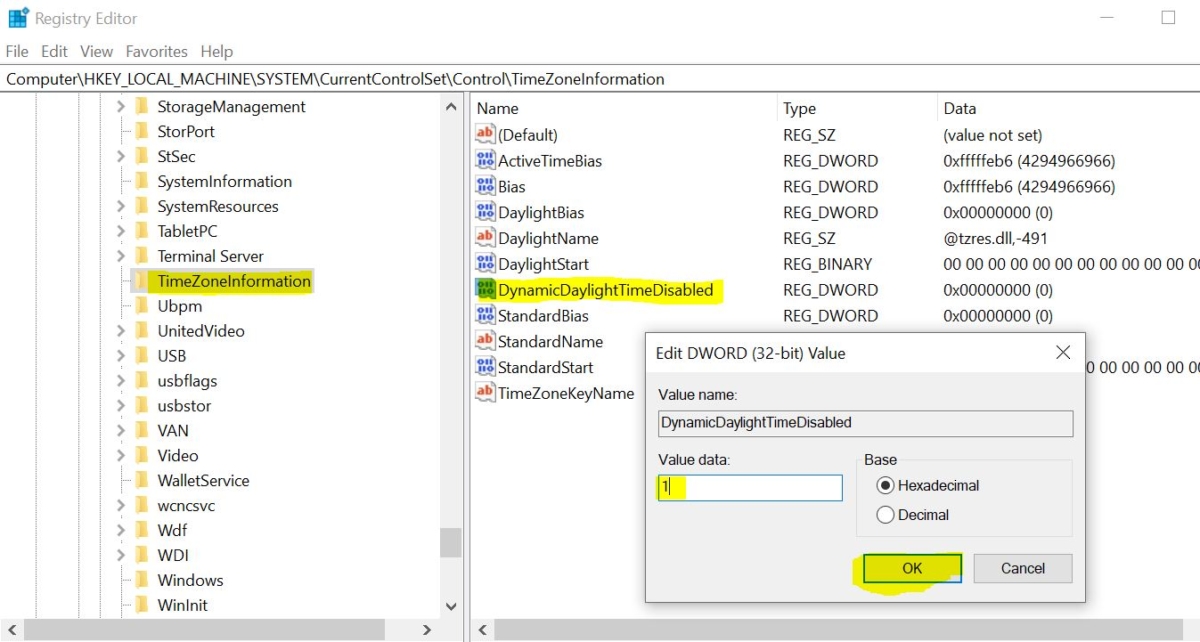Close the Edit DWORD dialog
This screenshot has width=1200, height=642.
click(1063, 352)
